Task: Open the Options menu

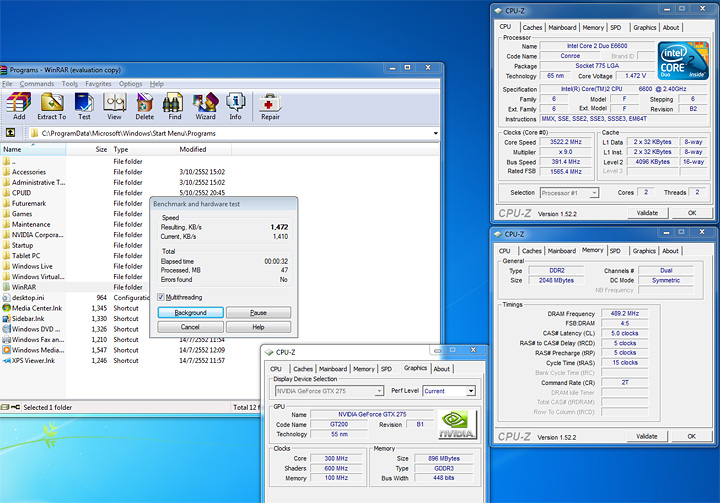Action: tap(130, 84)
